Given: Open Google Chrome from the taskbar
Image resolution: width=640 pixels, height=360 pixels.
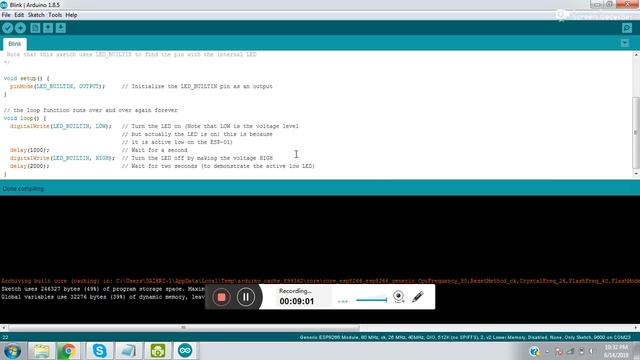Looking at the screenshot, I should pos(68,351).
